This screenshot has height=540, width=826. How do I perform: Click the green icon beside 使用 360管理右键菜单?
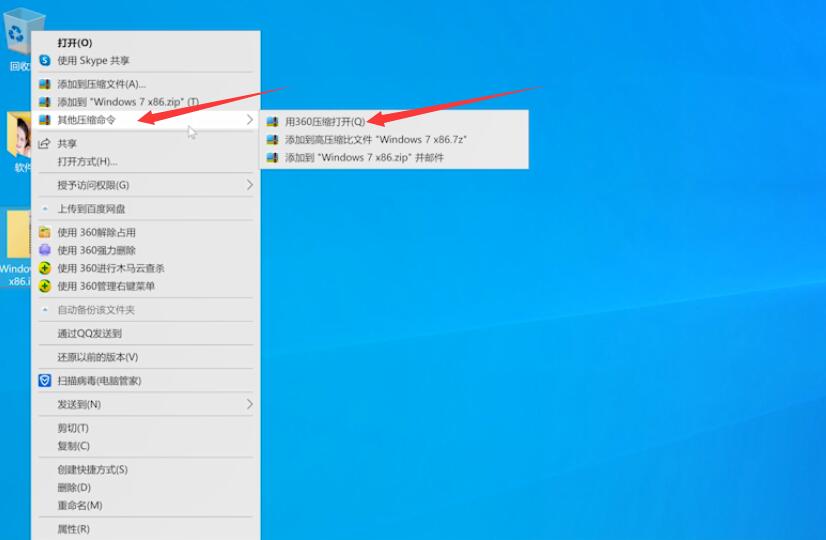(x=45, y=286)
